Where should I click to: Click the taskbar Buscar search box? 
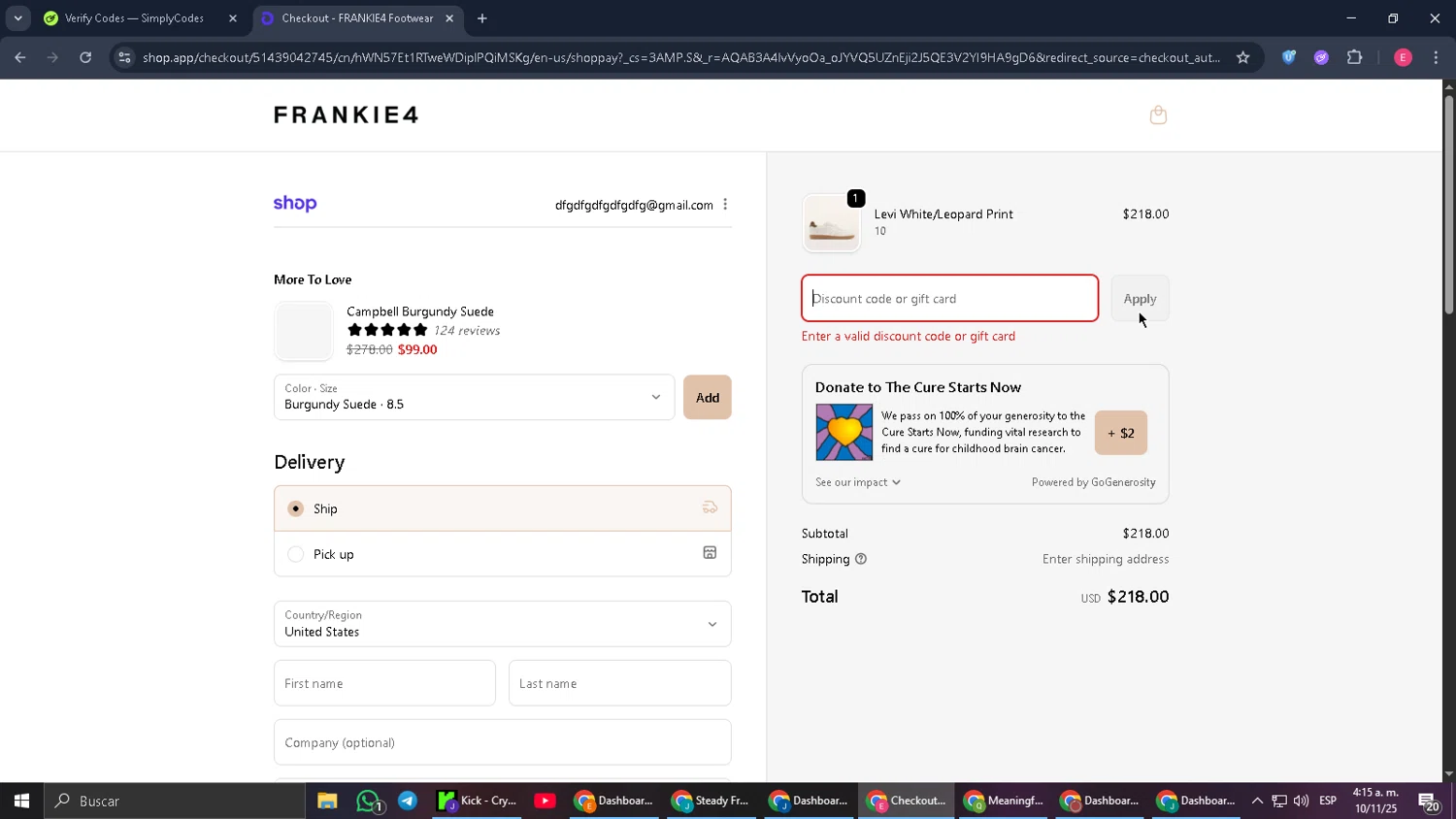point(175,801)
